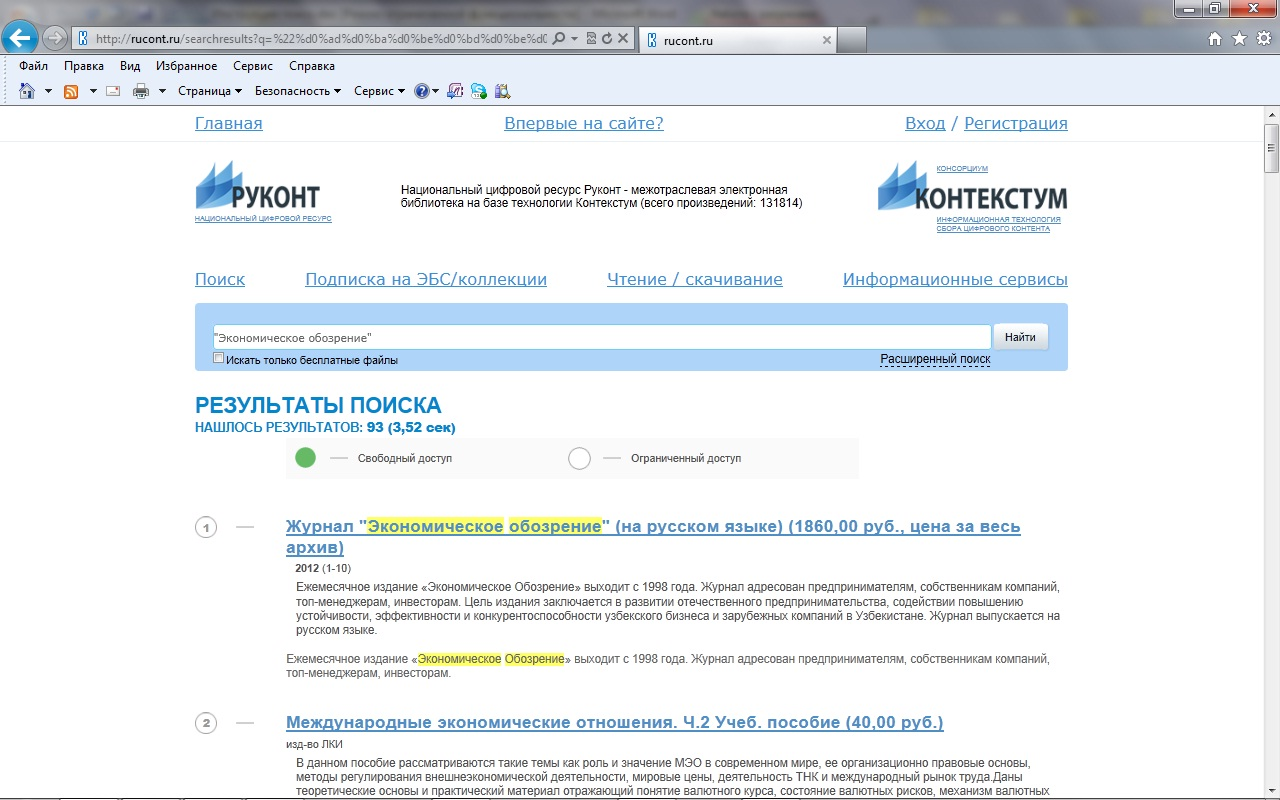Viewport: 1280px width, 800px height.
Task: Close the rucont.ru tab
Action: click(x=826, y=40)
